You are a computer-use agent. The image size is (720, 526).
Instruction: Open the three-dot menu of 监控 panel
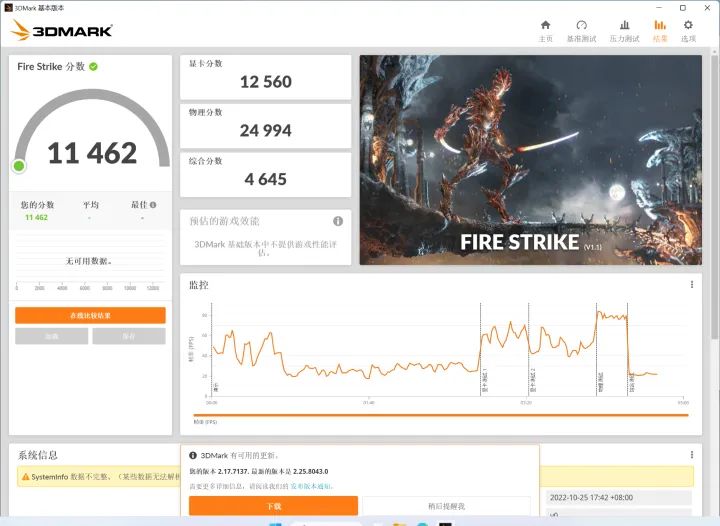pyautogui.click(x=692, y=285)
